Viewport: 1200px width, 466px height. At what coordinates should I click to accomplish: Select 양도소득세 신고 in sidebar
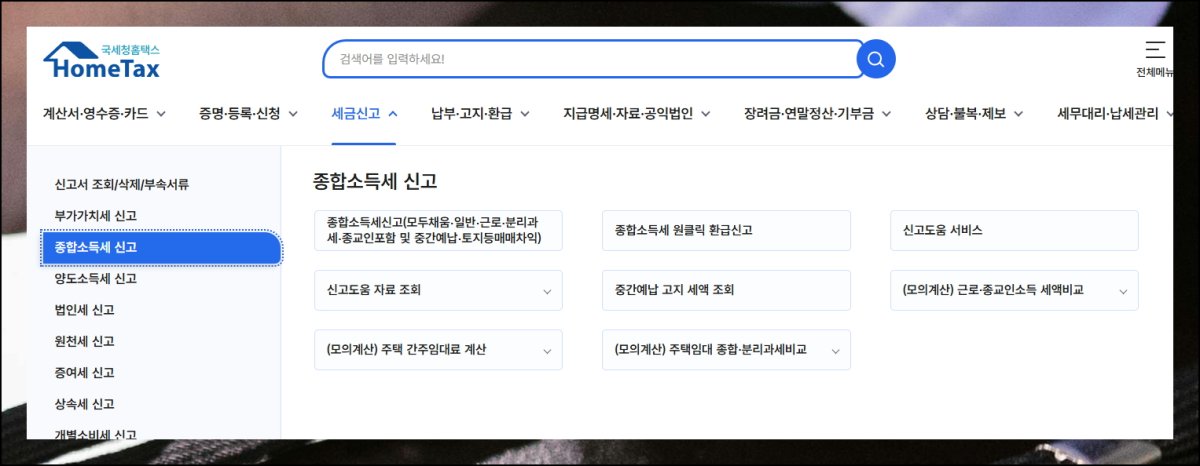pos(95,279)
